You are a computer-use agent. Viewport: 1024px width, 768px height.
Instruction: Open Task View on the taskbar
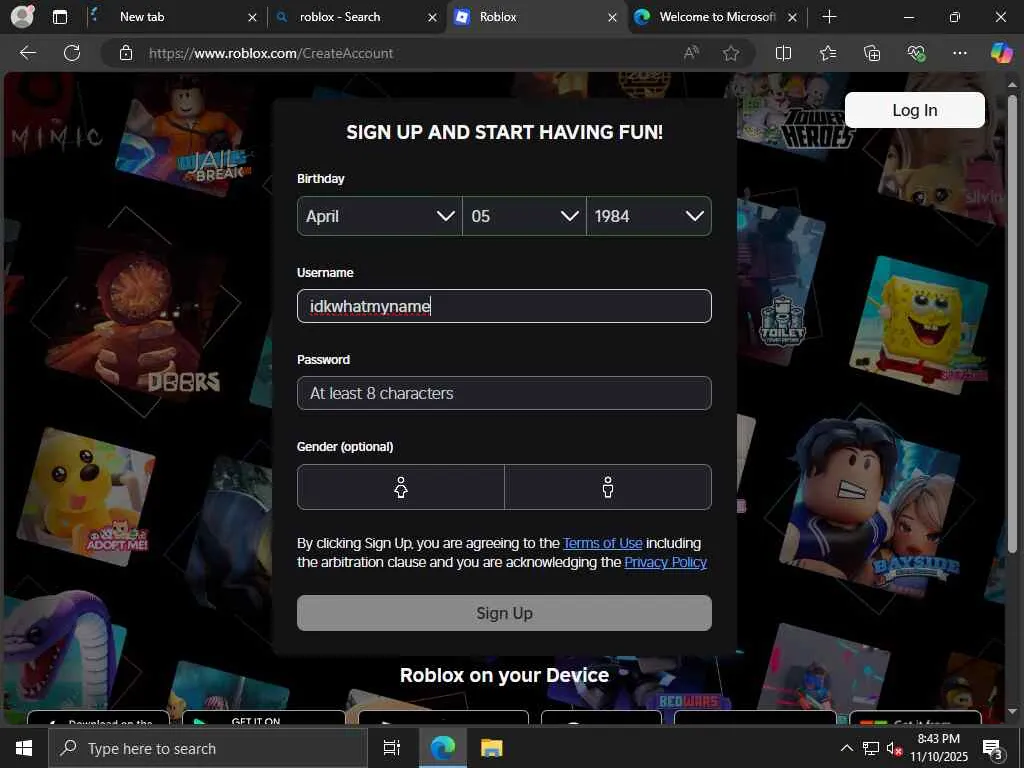pyautogui.click(x=392, y=748)
